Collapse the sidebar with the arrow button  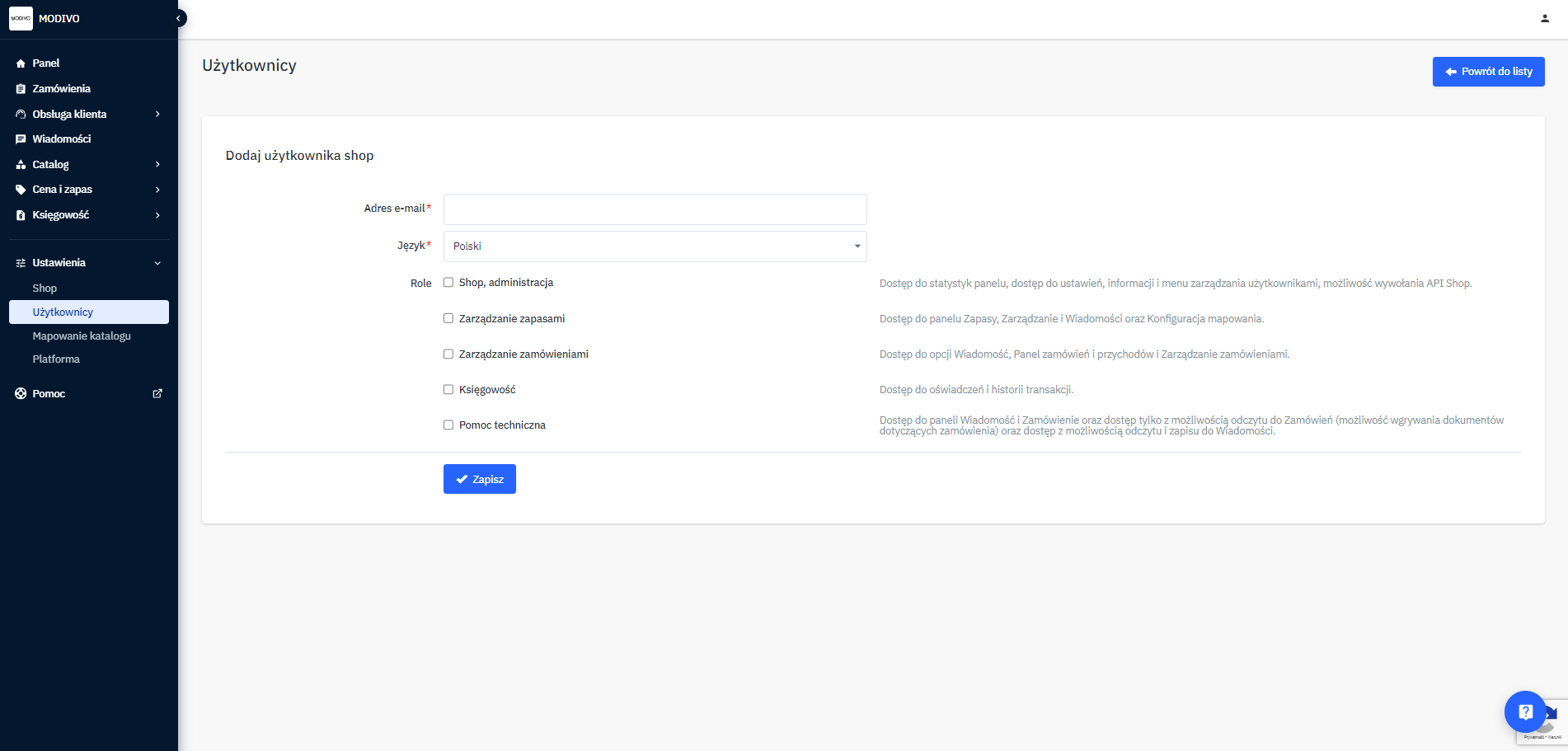(x=178, y=18)
